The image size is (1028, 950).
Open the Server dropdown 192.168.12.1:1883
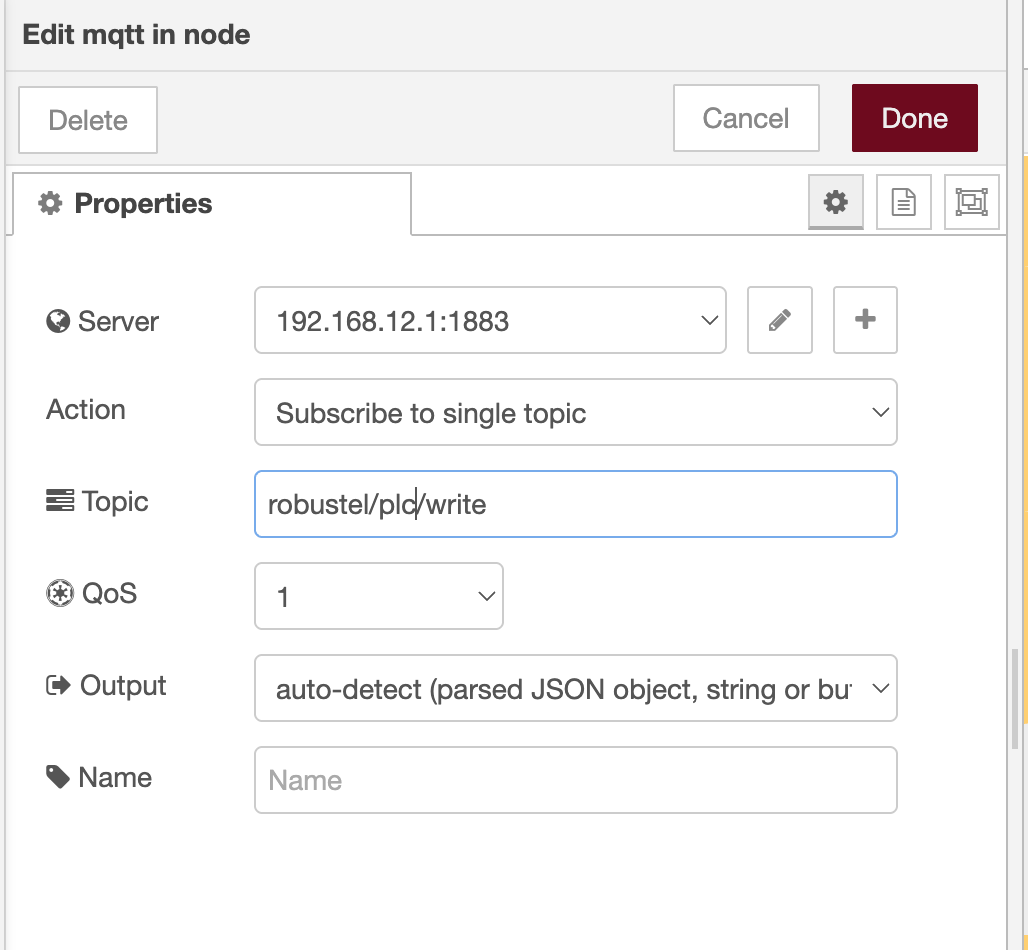point(490,321)
